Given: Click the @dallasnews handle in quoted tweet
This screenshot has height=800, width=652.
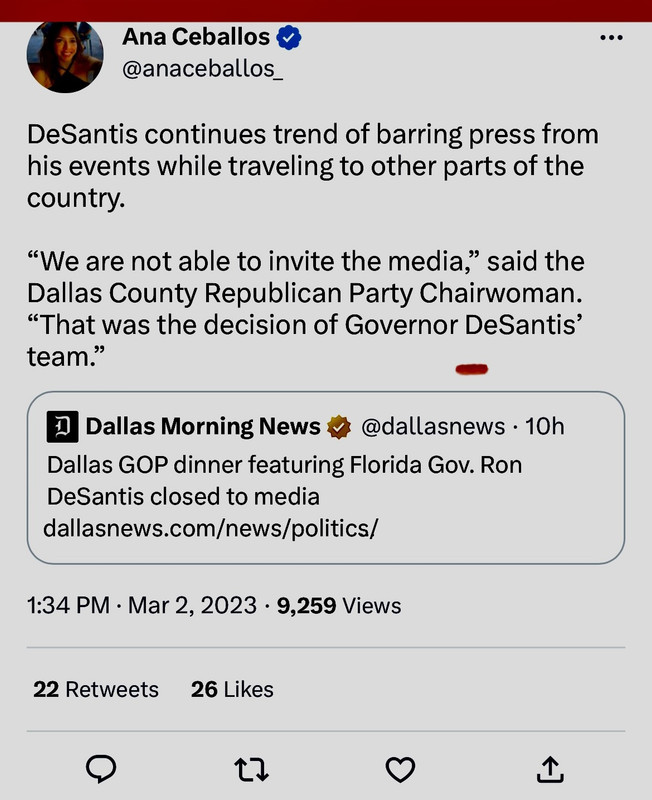Looking at the screenshot, I should [x=432, y=427].
